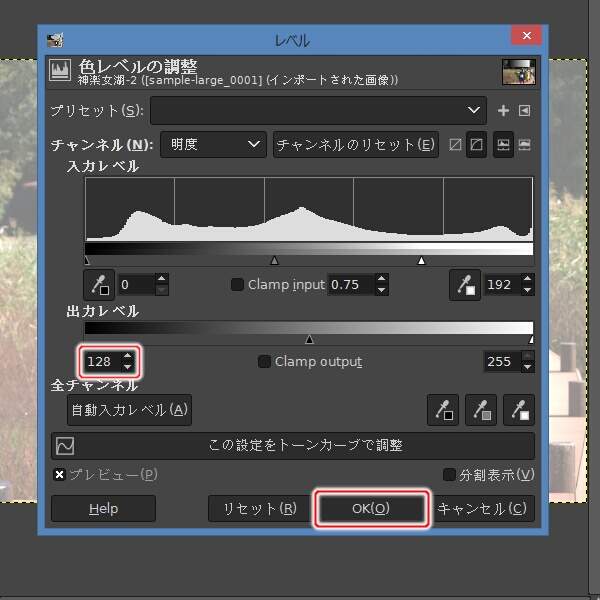Pick black point for all channels

point(443,410)
